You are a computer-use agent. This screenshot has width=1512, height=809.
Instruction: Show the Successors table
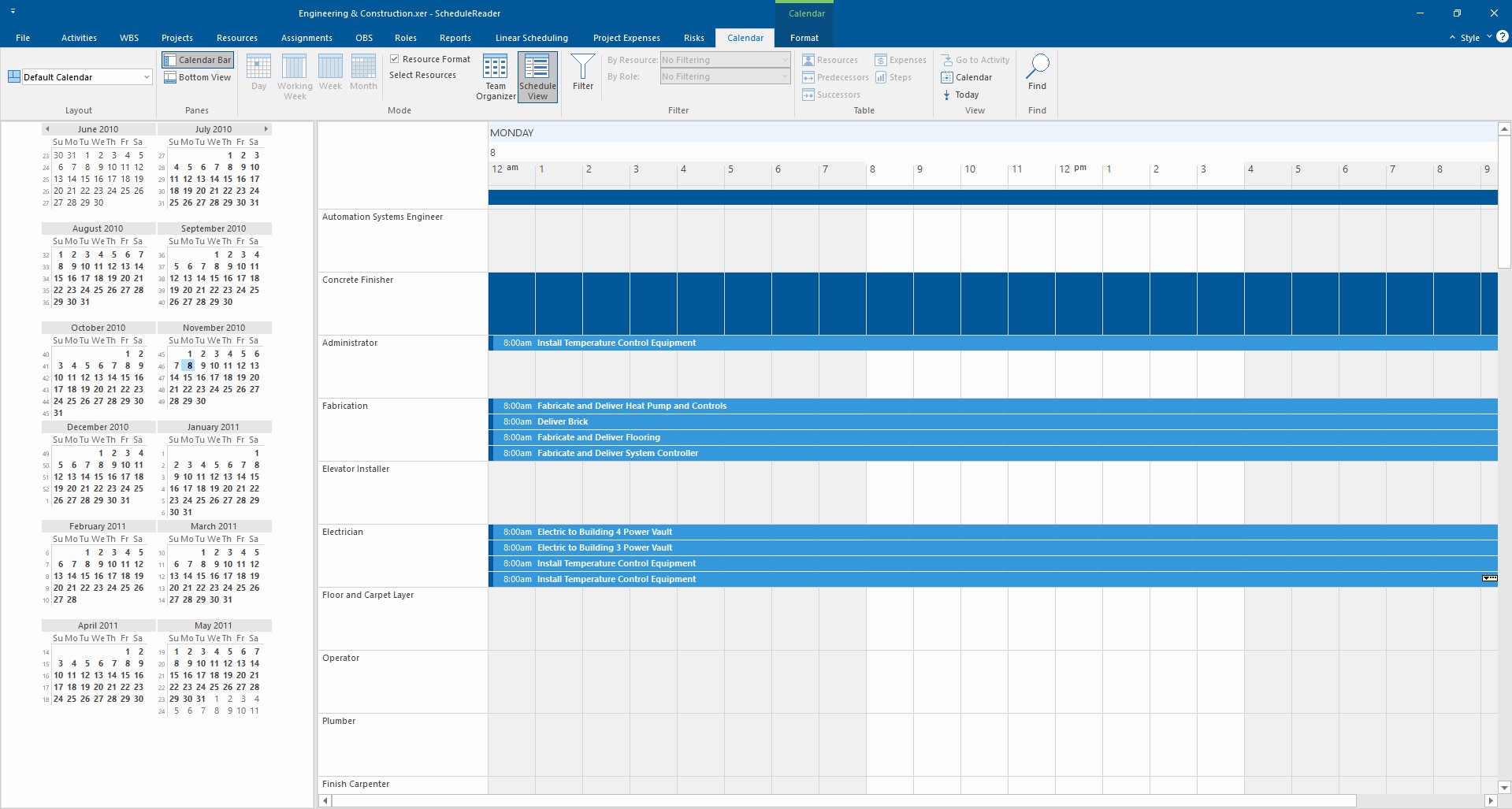click(x=831, y=95)
